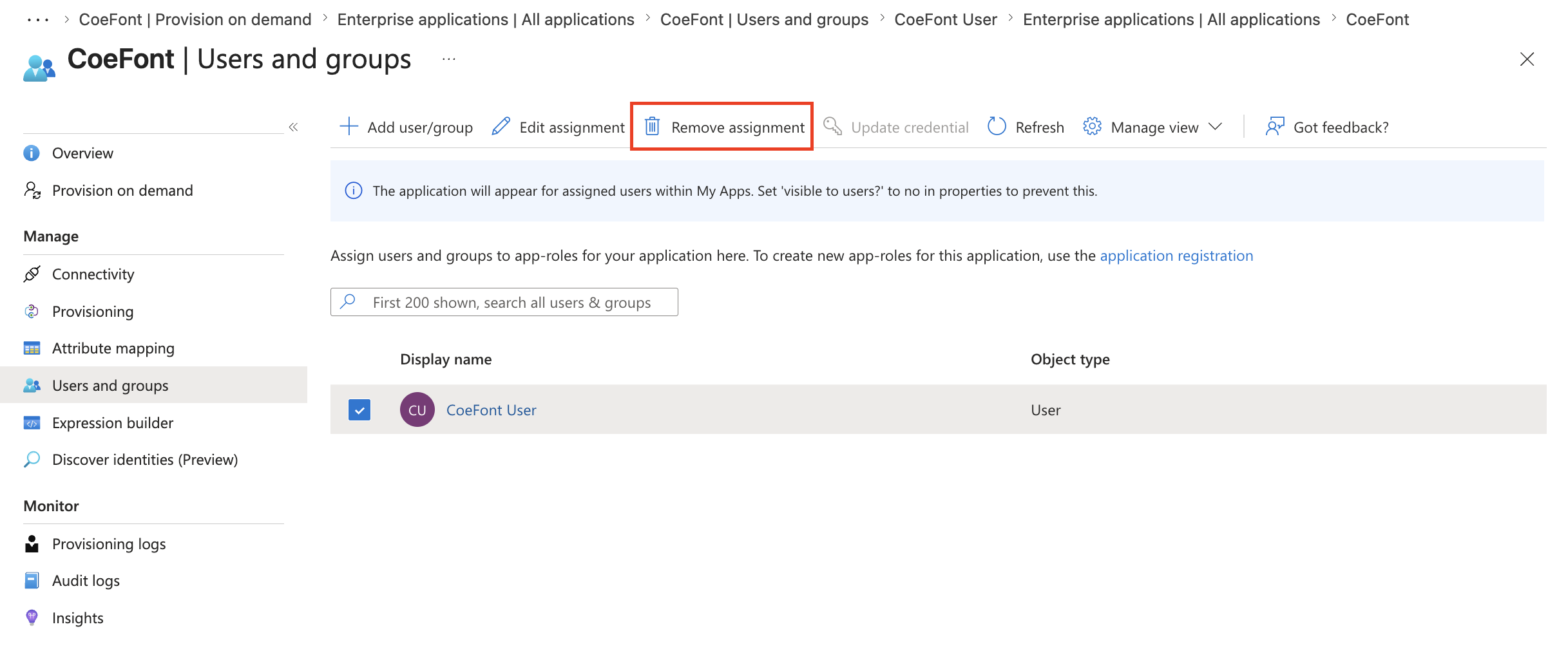This screenshot has height=649, width=1568.
Task: Click the info icon in the banner
Action: coord(354,191)
